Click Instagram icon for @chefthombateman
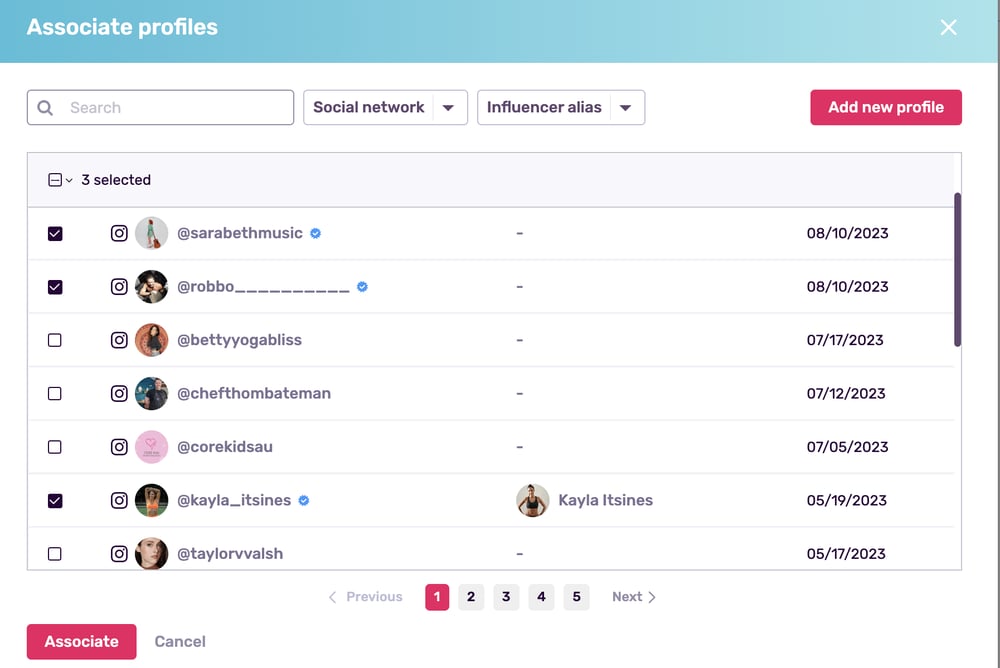Image resolution: width=1000 pixels, height=668 pixels. 119,394
